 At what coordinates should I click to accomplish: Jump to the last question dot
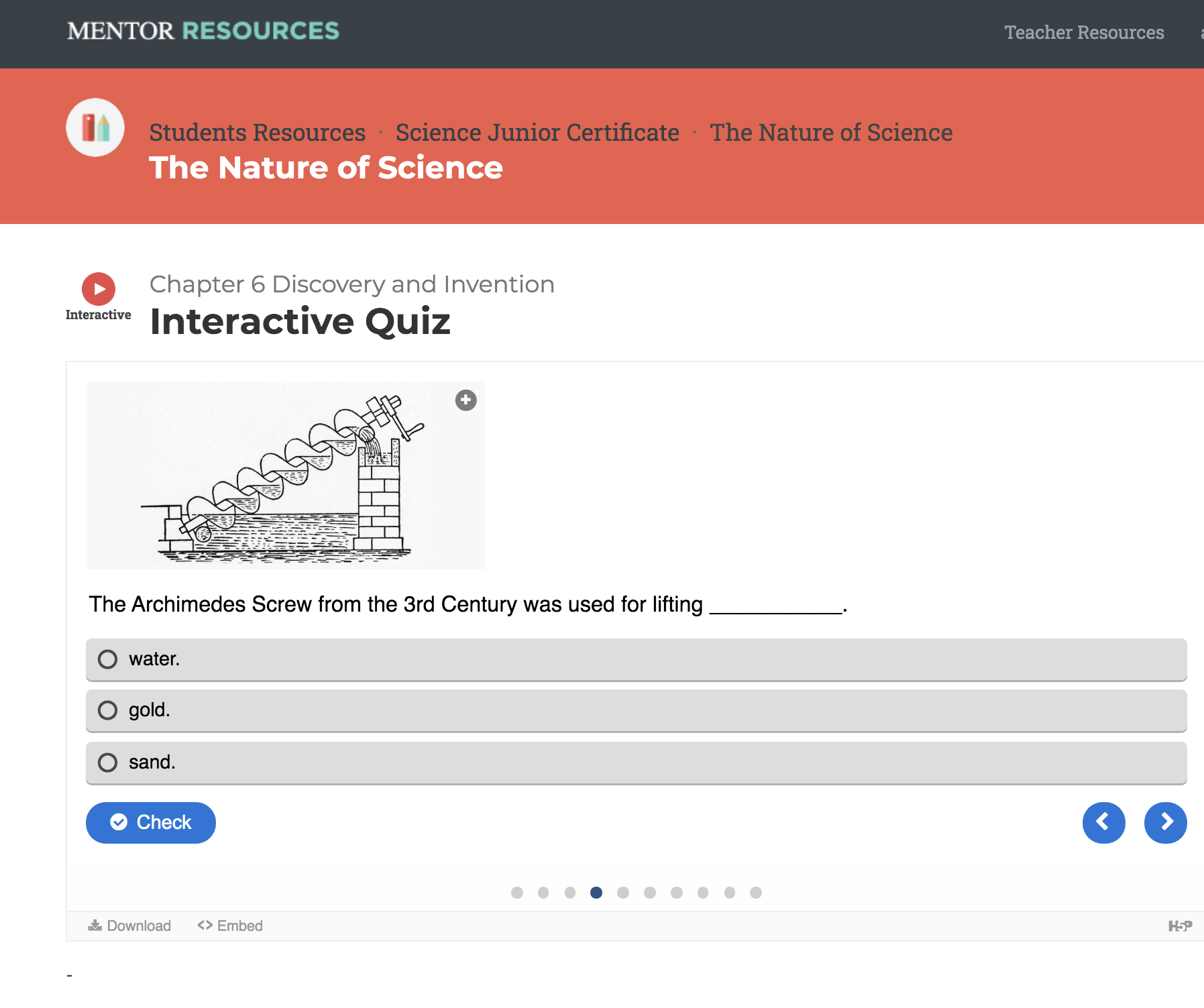point(756,893)
